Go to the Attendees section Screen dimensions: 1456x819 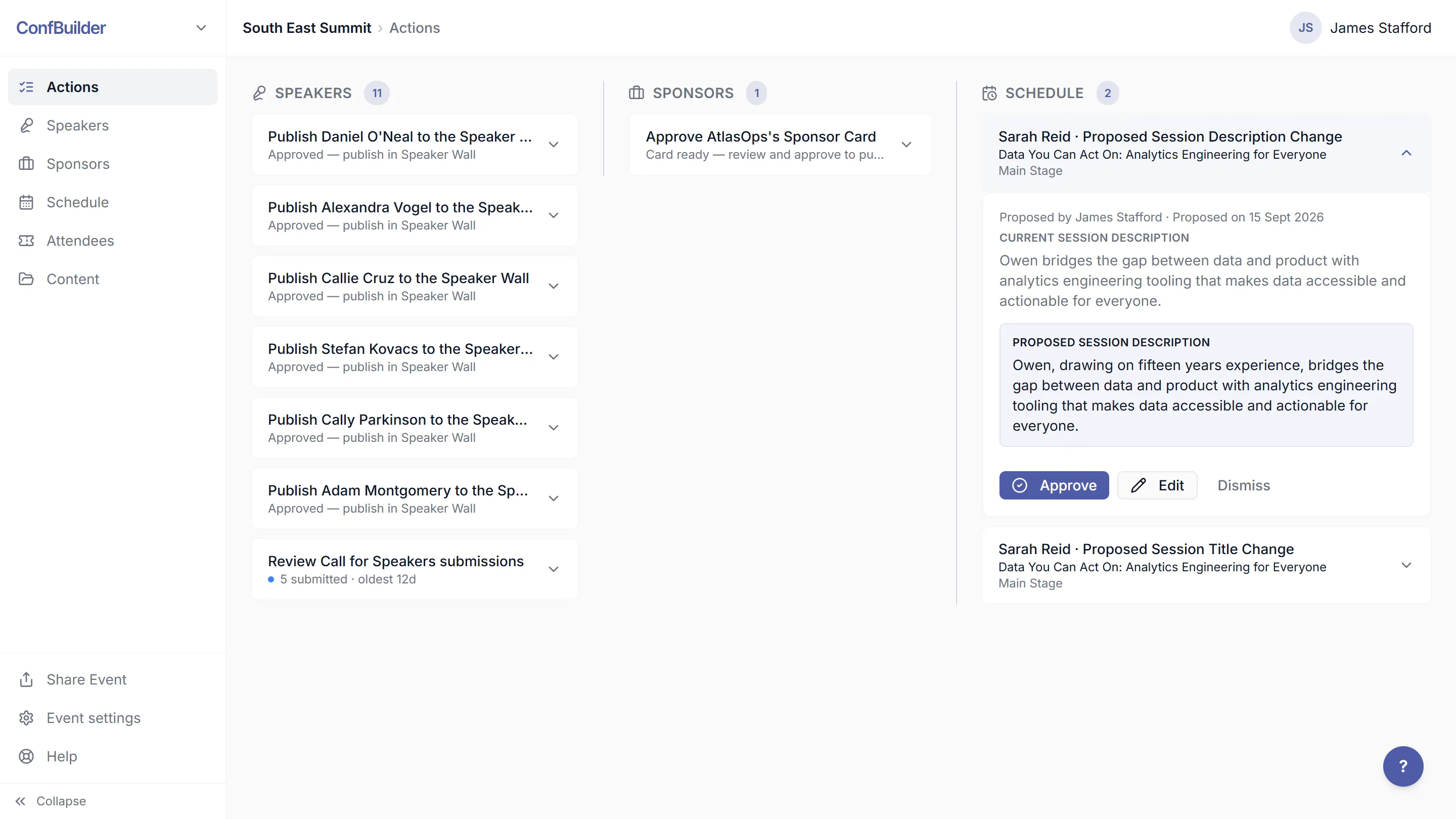[112, 241]
